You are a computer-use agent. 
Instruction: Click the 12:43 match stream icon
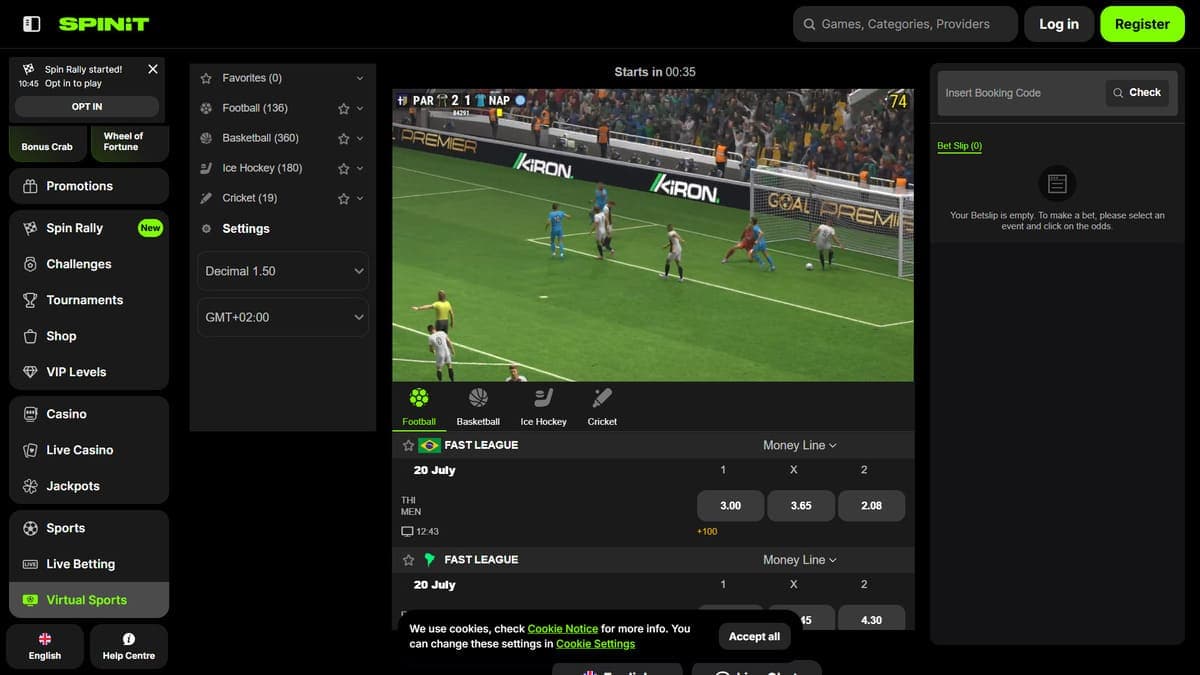[407, 532]
